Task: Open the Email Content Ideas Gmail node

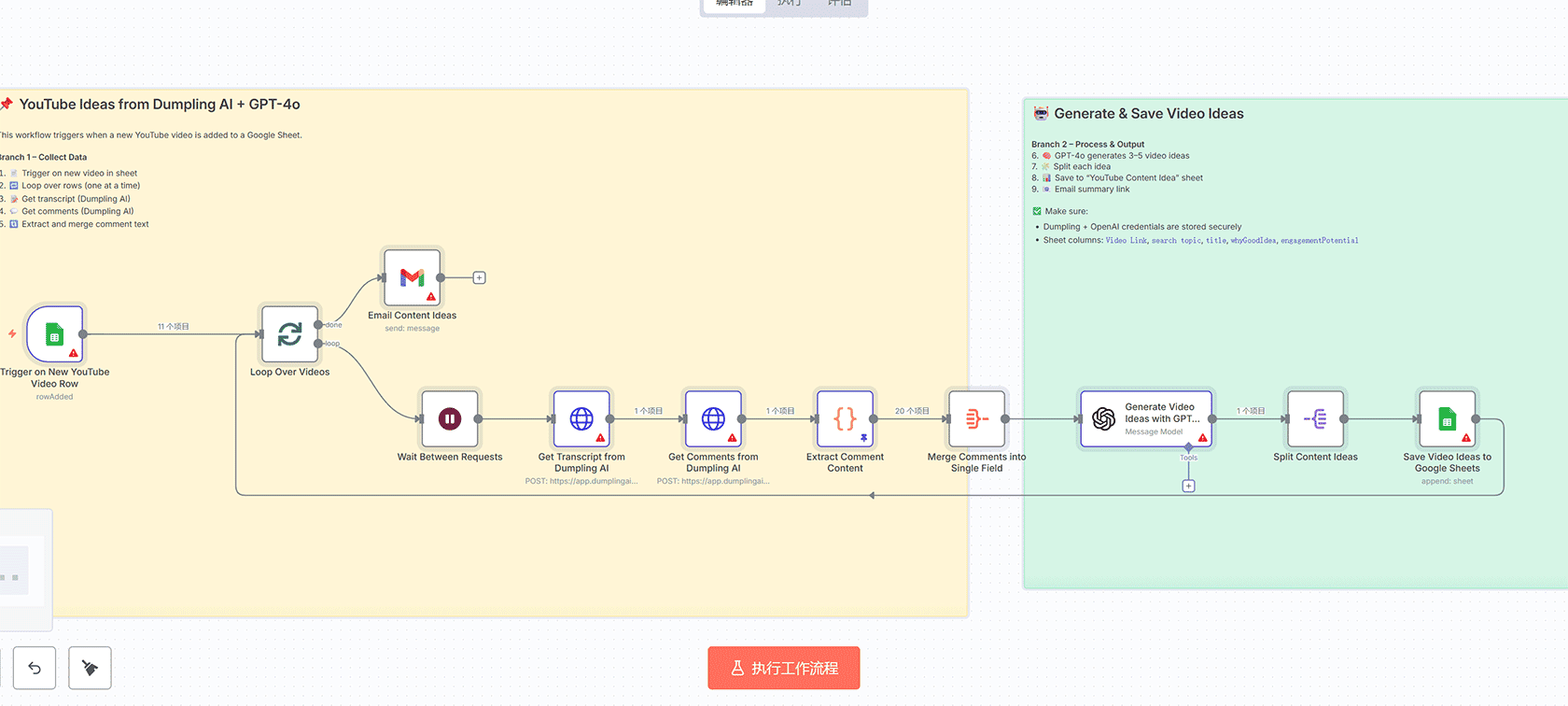Action: 412,277
